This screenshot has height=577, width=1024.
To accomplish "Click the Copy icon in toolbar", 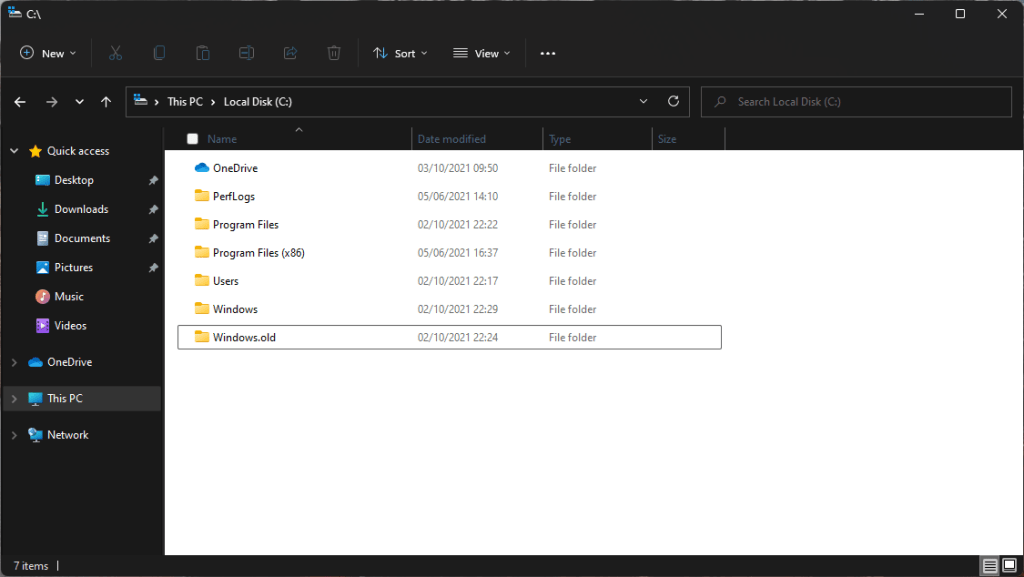I will point(159,53).
